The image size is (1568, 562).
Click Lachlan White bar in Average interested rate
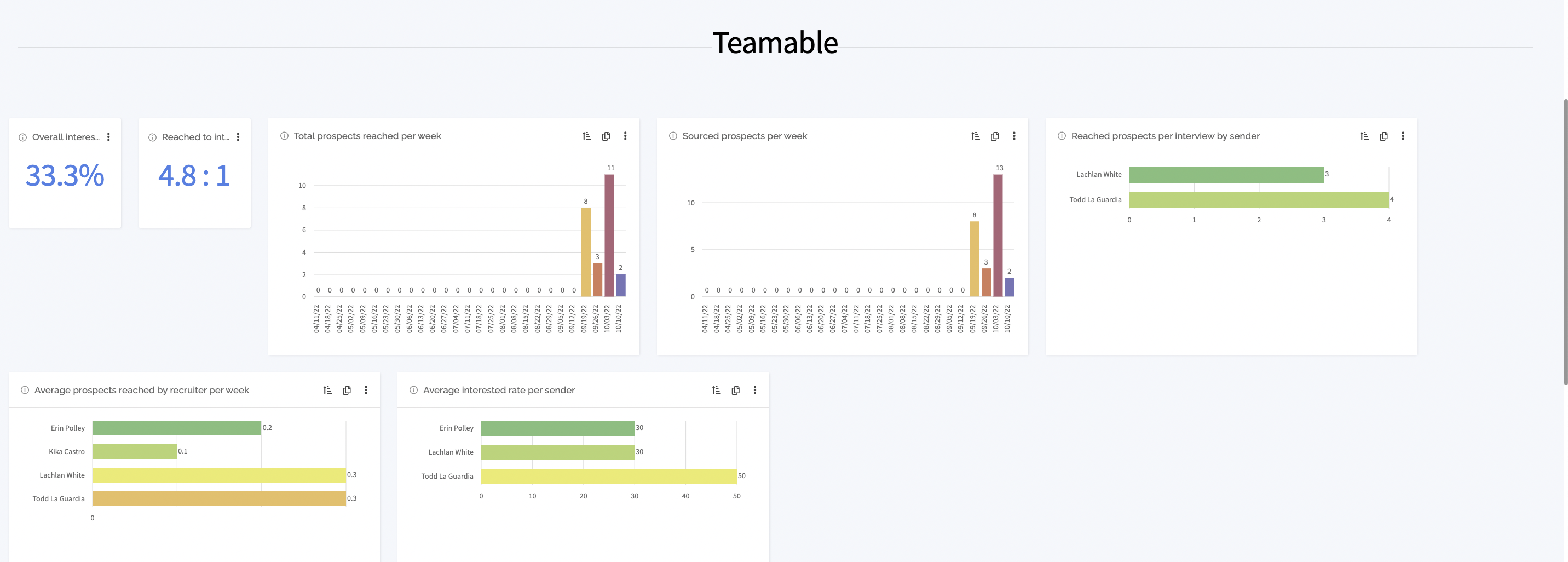tap(557, 452)
